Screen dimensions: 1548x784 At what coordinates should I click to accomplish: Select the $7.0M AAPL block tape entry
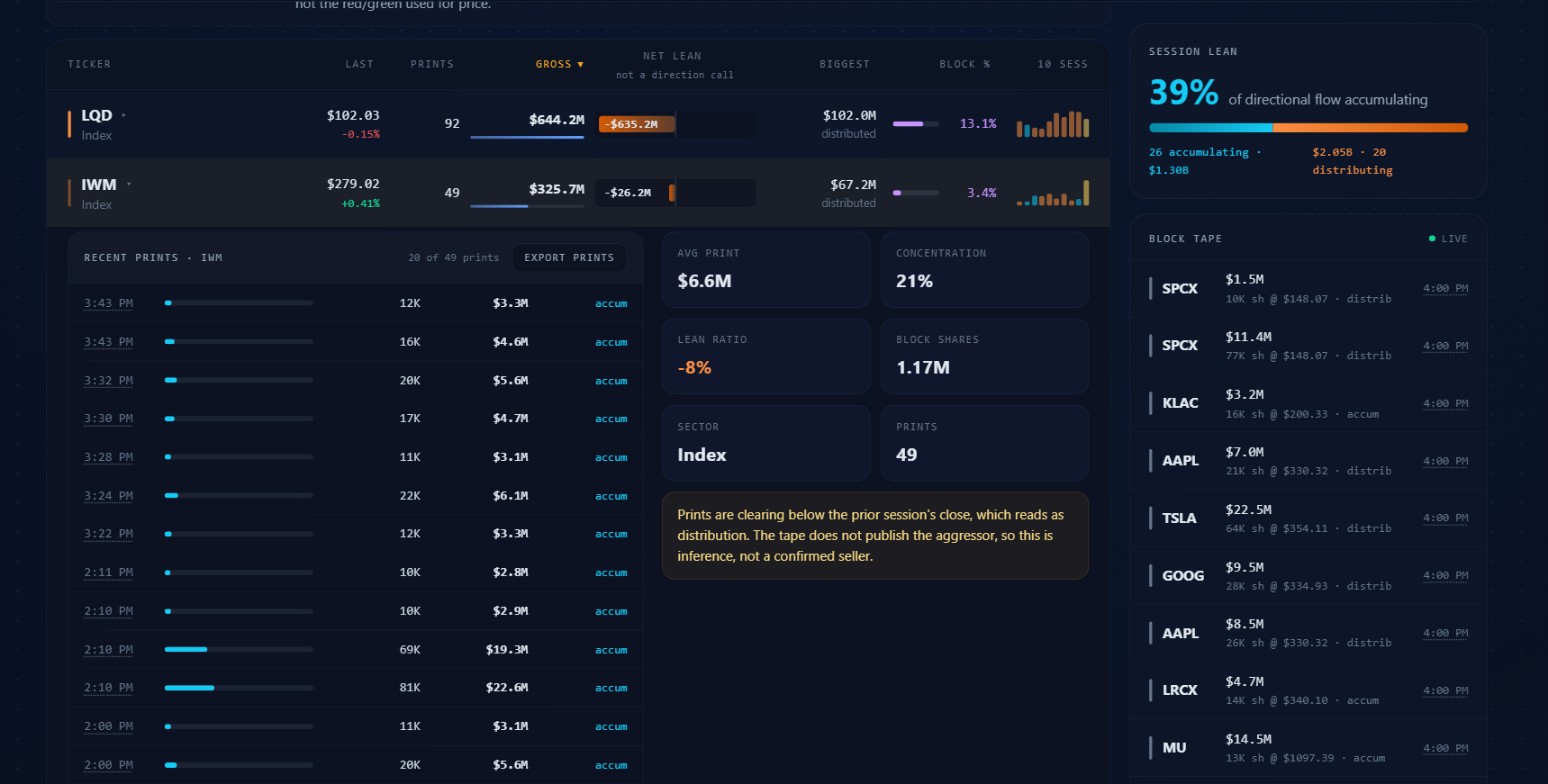pos(1309,461)
